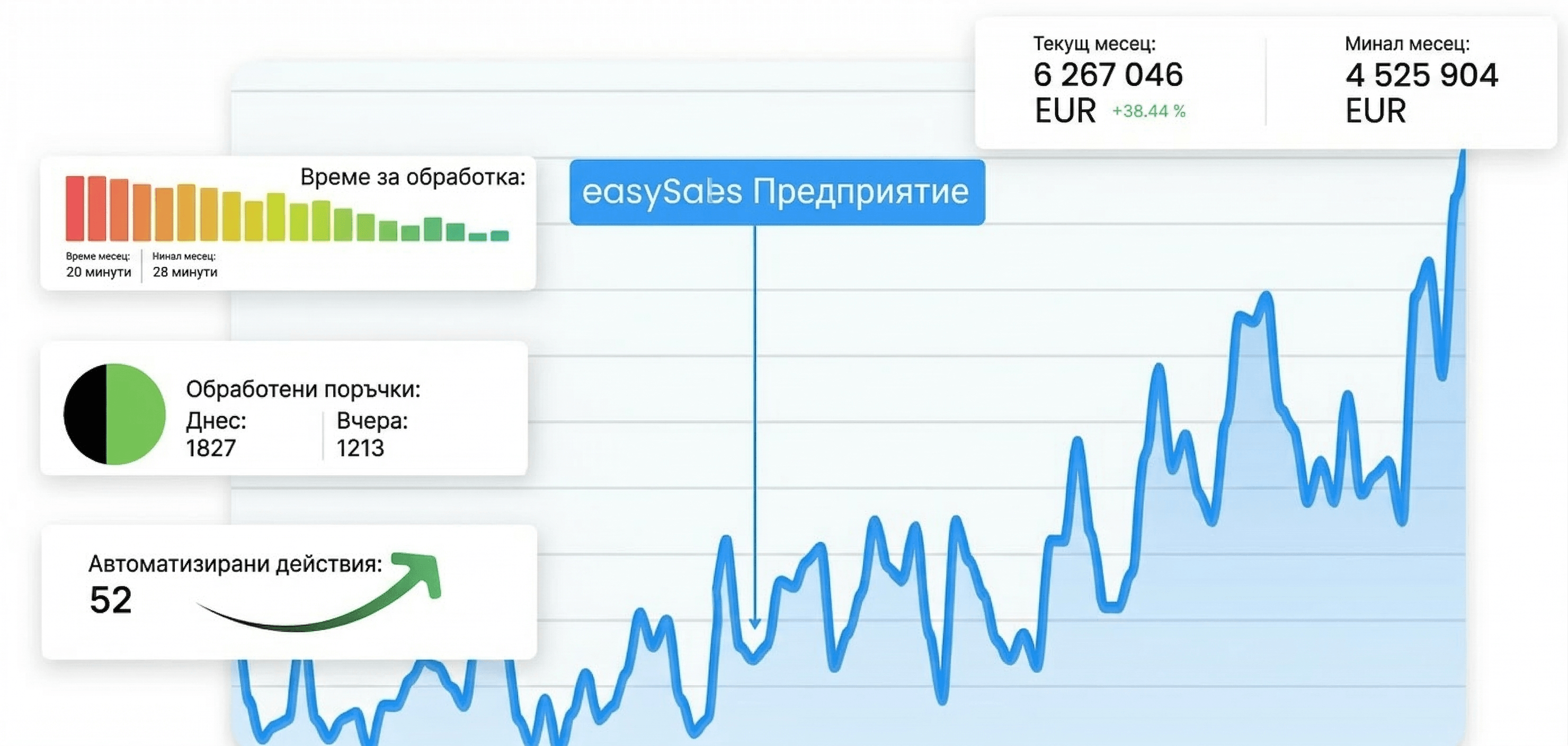Screen dimensions: 1568x746
Task: Click the Вчера label in orders card
Action: 372,421
